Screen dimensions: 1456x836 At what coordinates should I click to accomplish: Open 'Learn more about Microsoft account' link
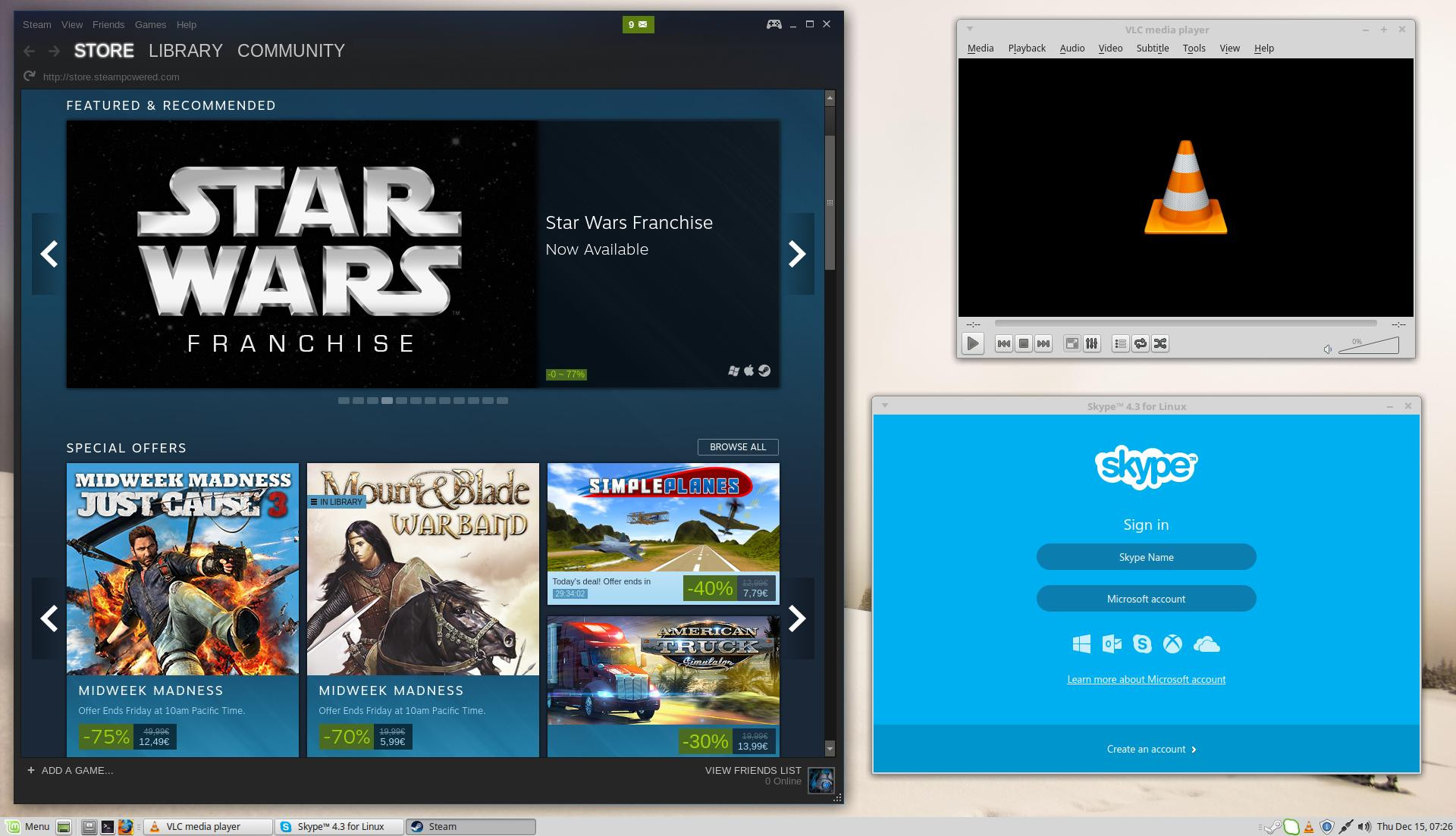pos(1146,679)
